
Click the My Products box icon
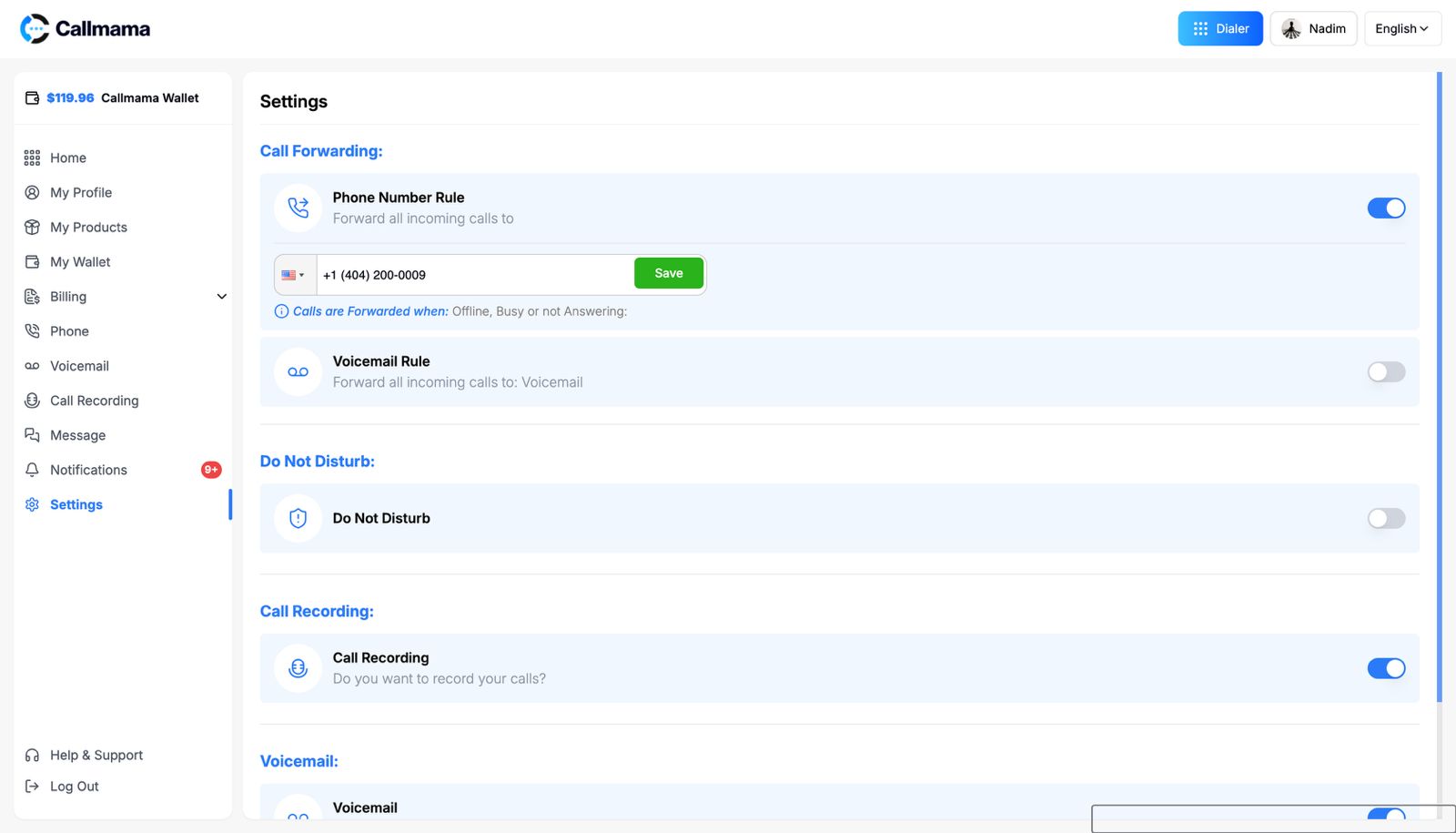click(x=32, y=227)
